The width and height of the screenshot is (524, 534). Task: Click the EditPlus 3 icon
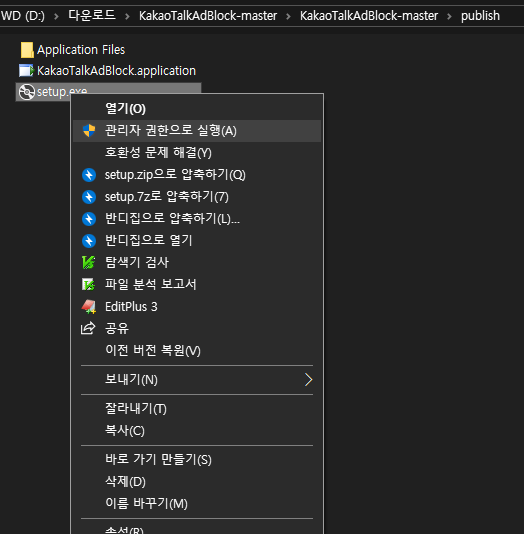[89, 307]
